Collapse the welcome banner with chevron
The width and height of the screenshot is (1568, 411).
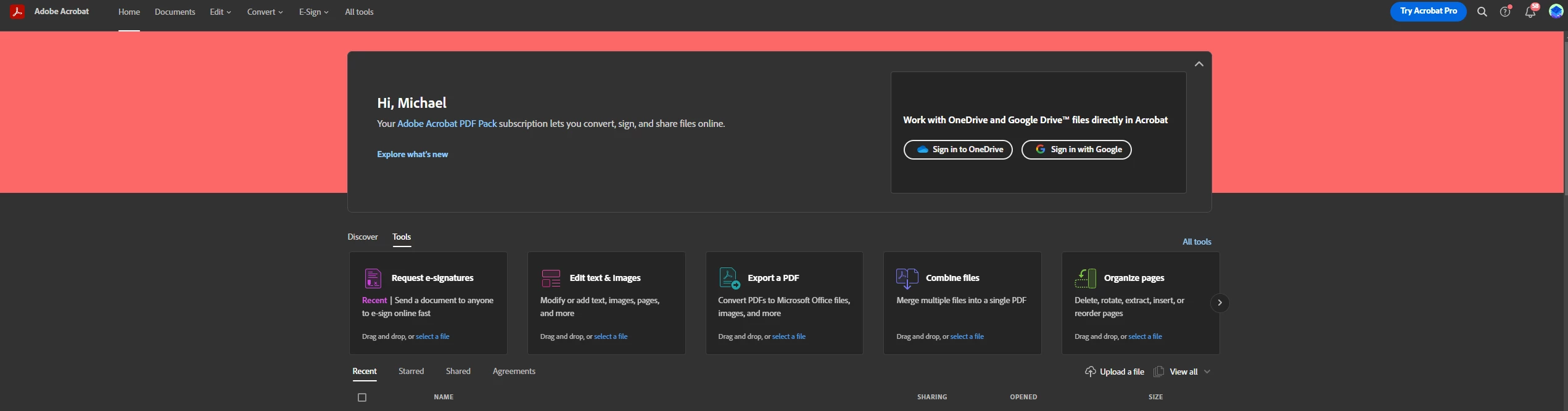click(1199, 64)
